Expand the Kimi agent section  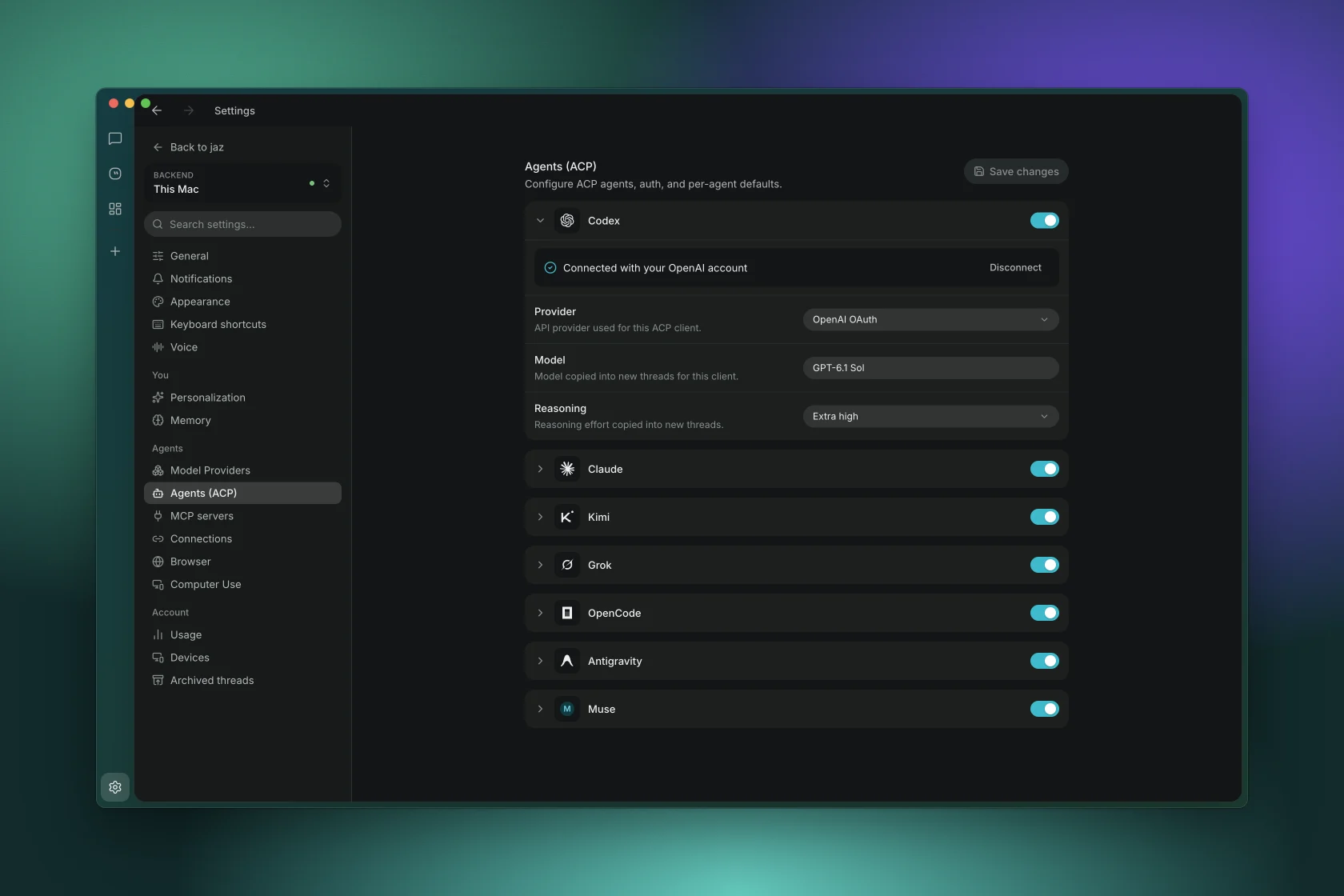540,517
